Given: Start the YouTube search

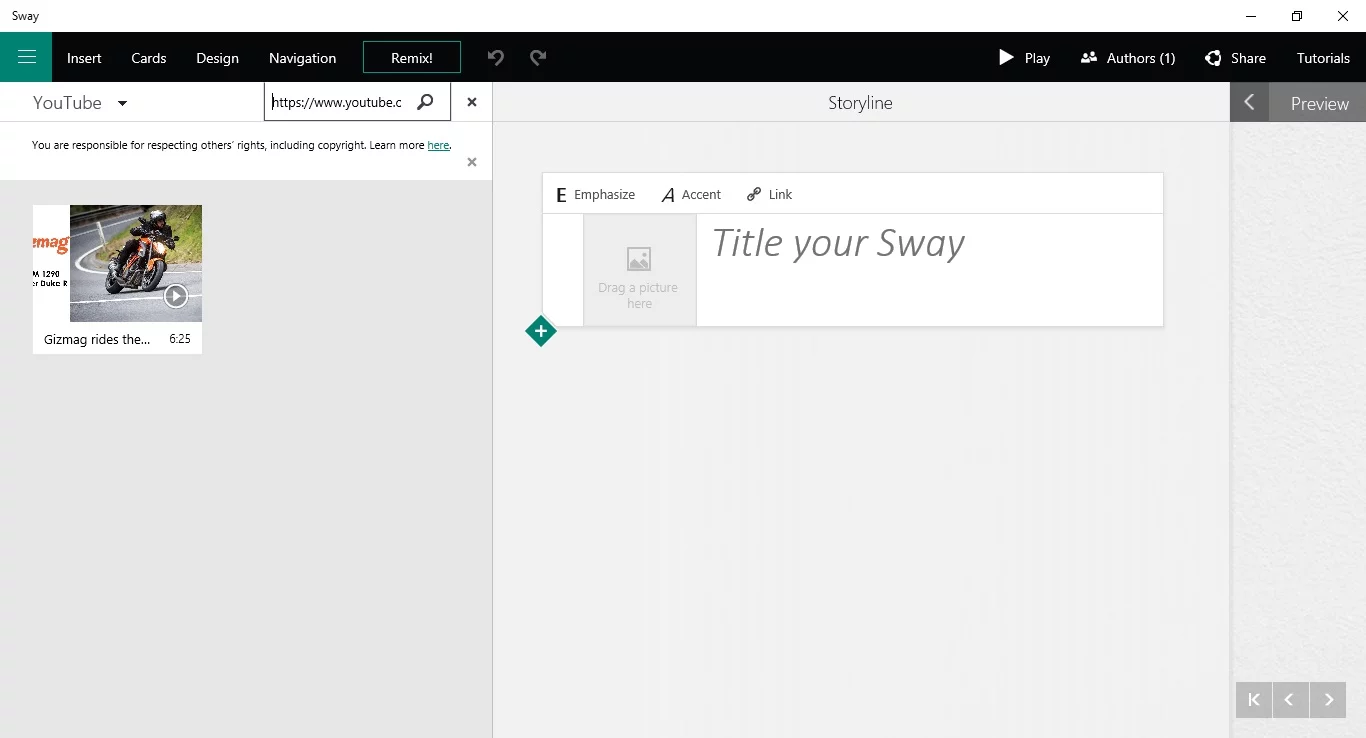Looking at the screenshot, I should coord(425,101).
